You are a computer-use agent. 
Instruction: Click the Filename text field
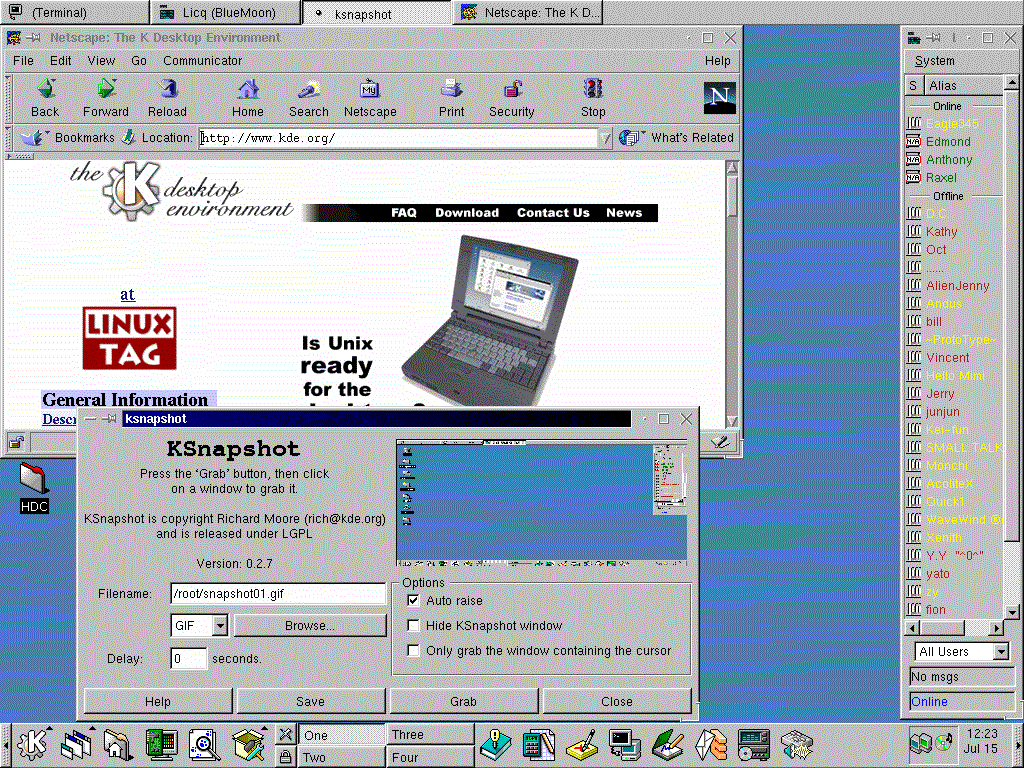coord(278,594)
